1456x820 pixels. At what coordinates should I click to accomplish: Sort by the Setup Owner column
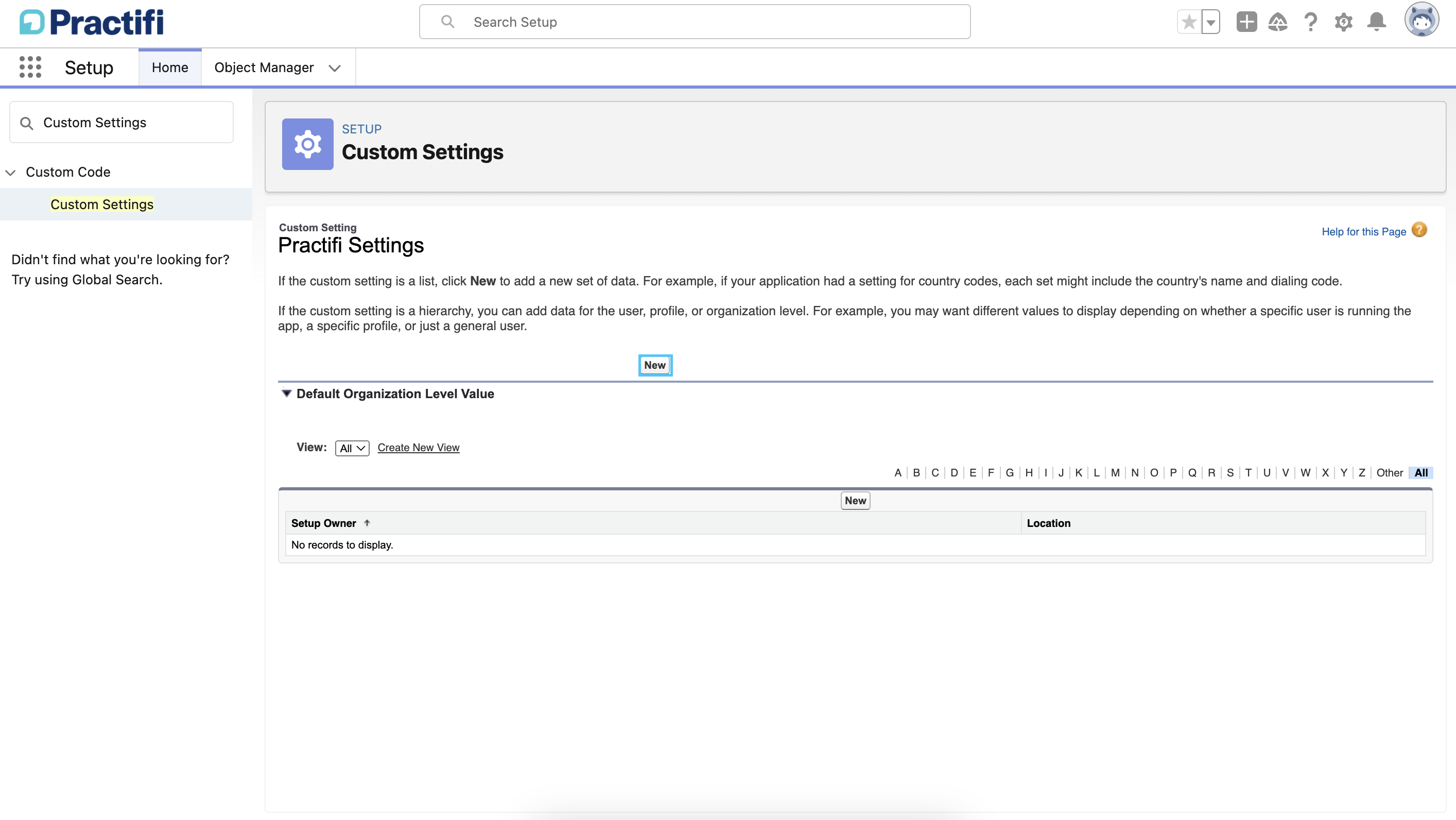pos(323,523)
